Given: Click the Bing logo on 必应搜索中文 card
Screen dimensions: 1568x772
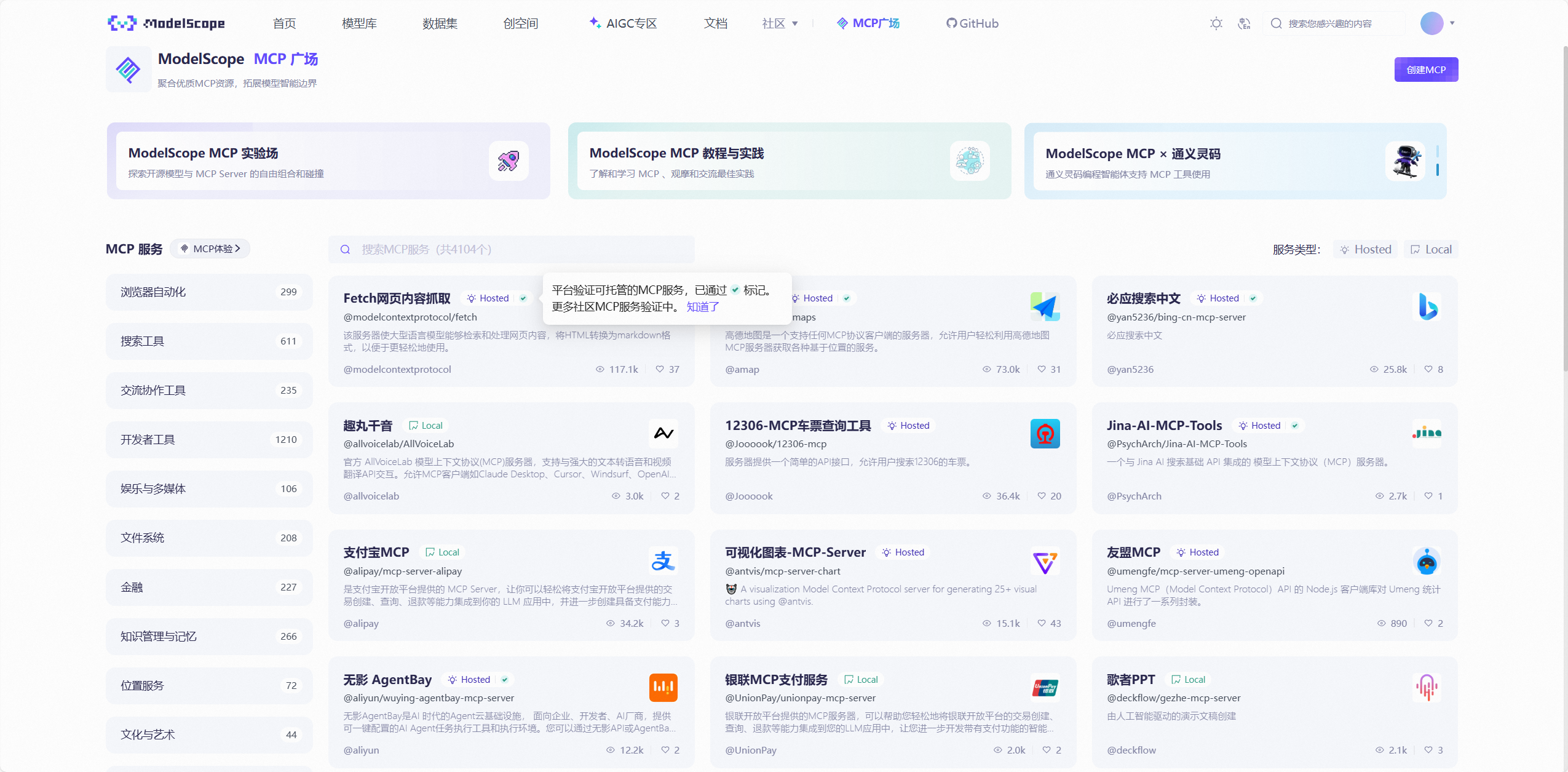Looking at the screenshot, I should click(x=1427, y=306).
